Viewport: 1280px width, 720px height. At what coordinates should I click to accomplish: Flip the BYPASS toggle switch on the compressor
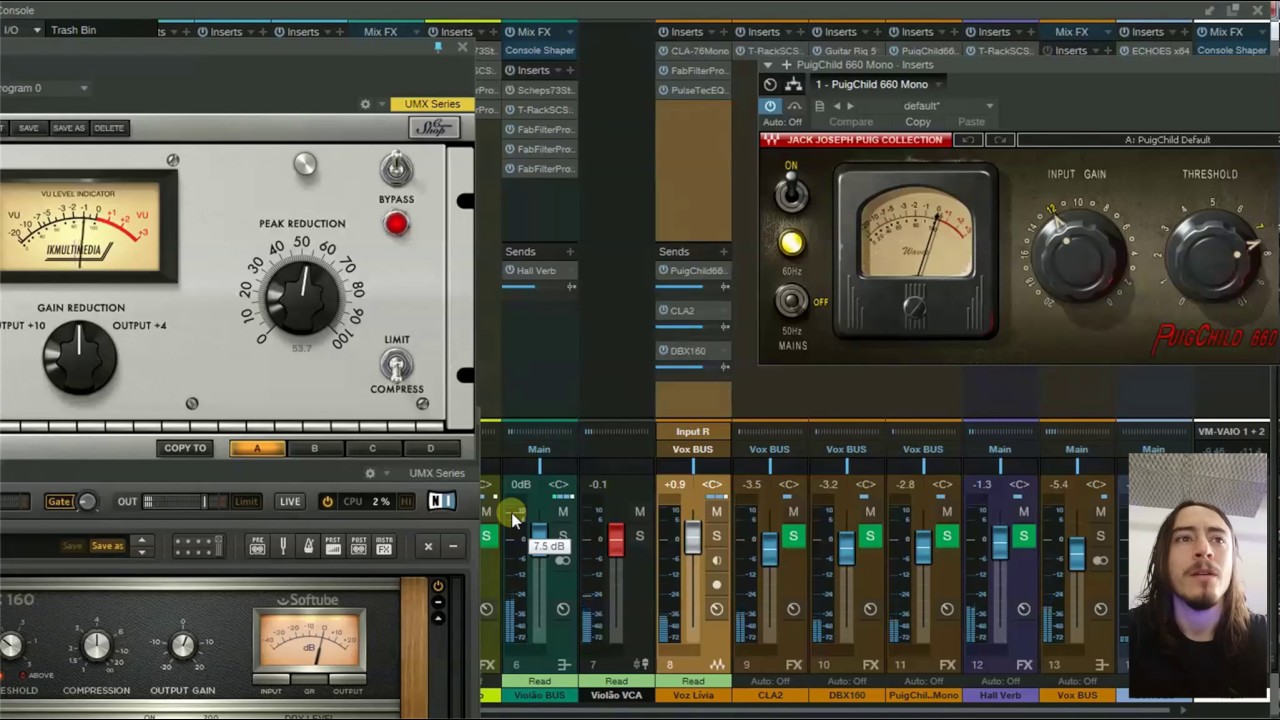click(x=396, y=168)
